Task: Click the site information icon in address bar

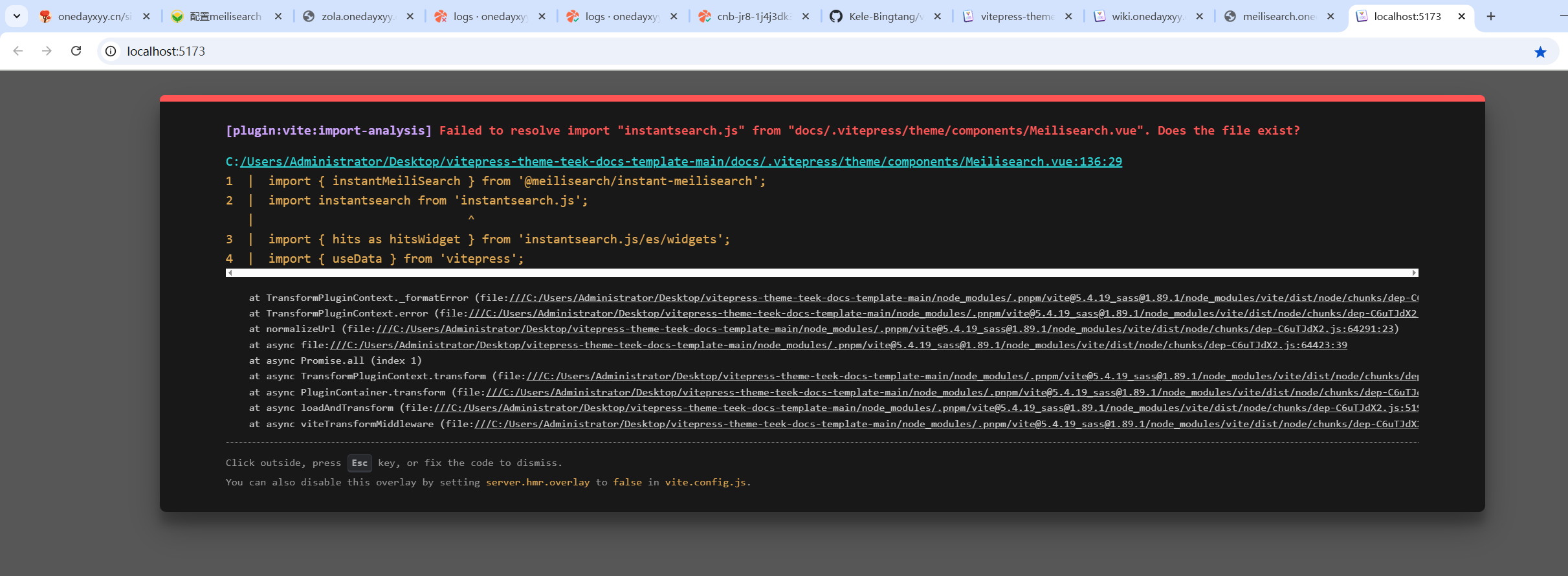Action: click(x=111, y=51)
